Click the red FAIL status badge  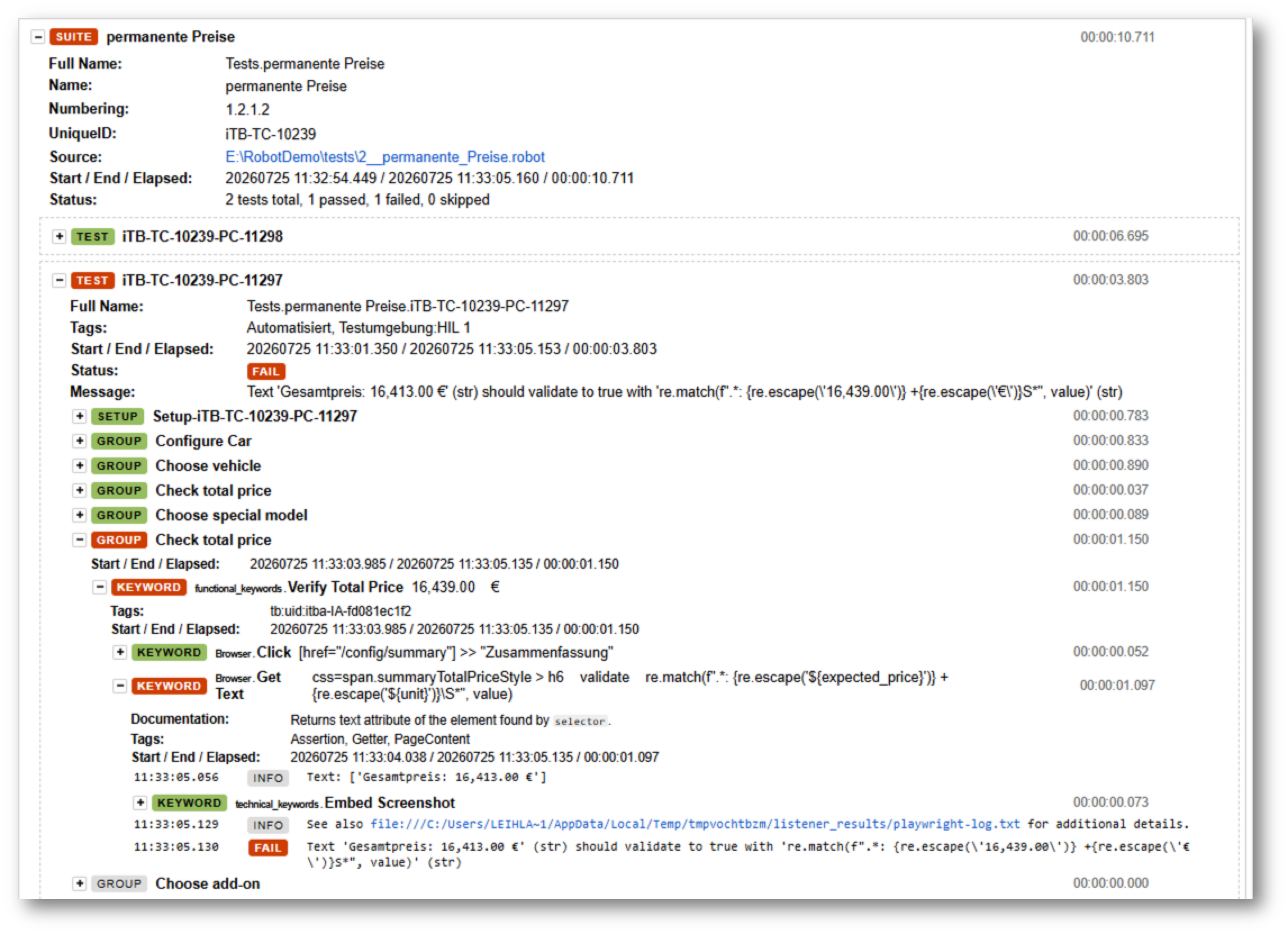[266, 371]
